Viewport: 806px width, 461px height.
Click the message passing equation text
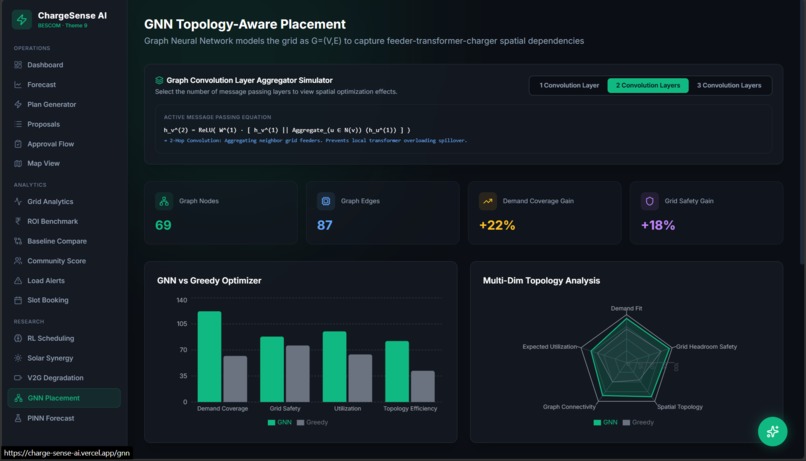coord(287,131)
